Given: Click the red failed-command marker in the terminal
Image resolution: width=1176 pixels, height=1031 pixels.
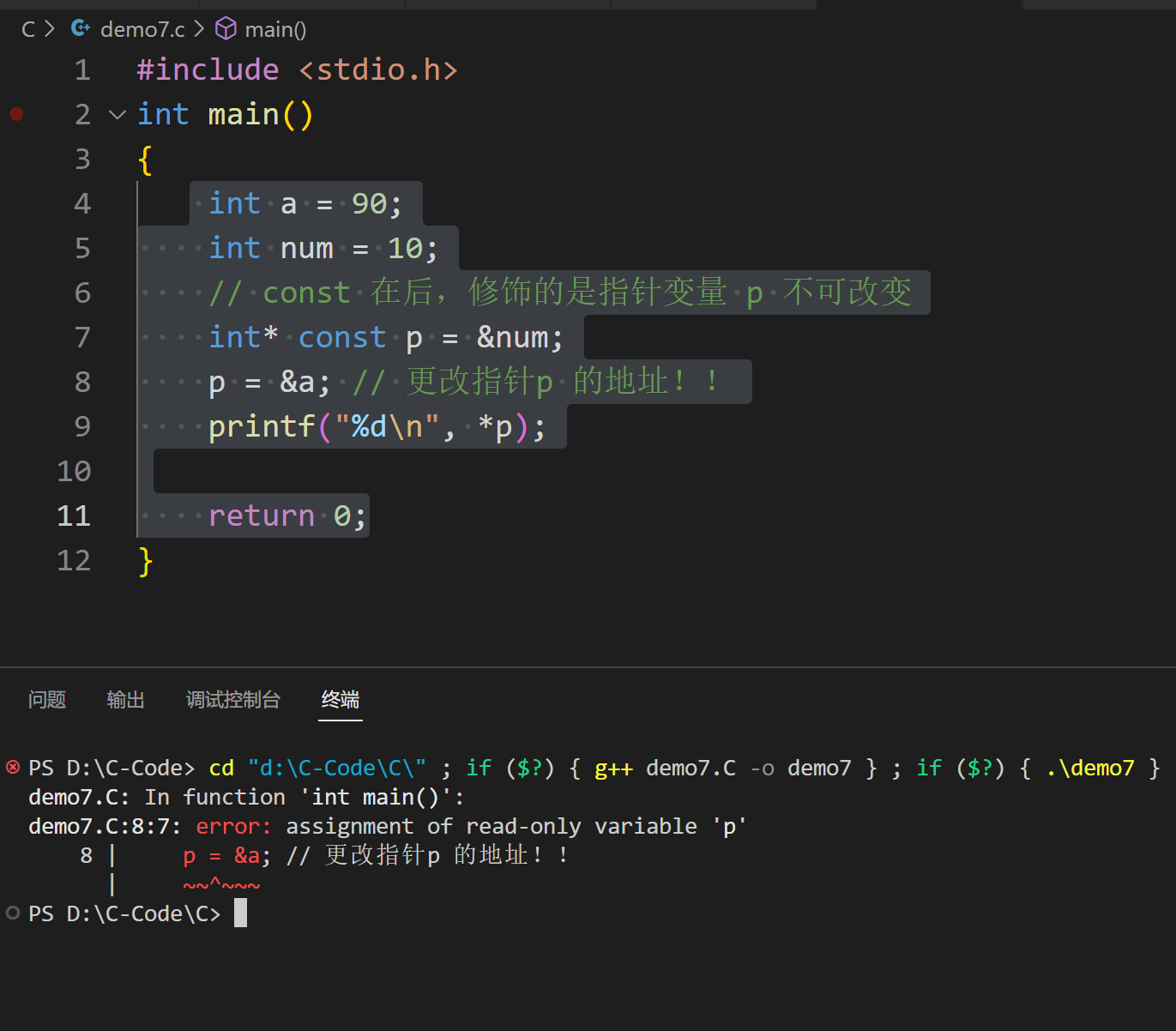Looking at the screenshot, I should coord(13,767).
